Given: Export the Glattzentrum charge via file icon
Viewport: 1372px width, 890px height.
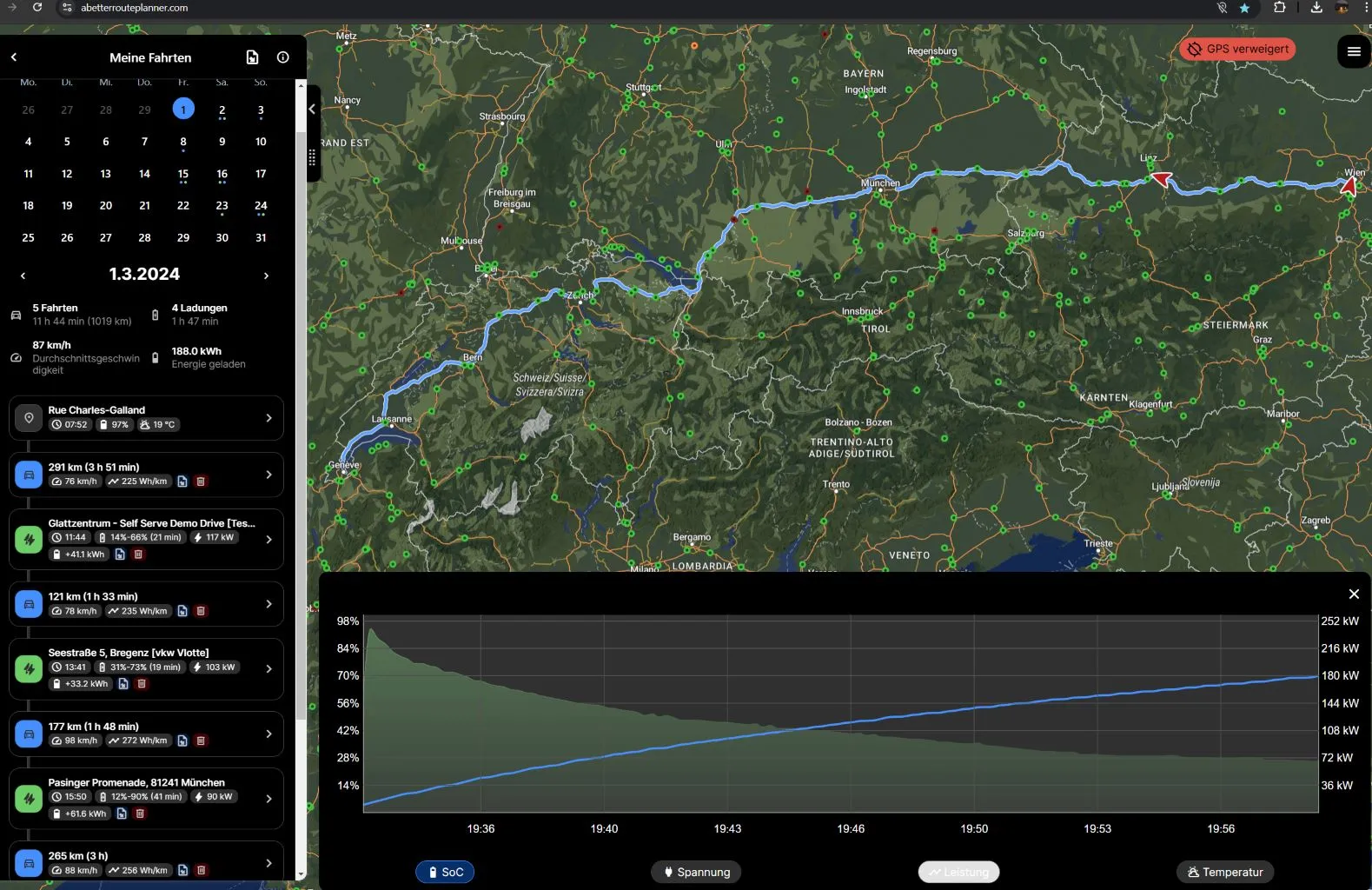Looking at the screenshot, I should 120,555.
